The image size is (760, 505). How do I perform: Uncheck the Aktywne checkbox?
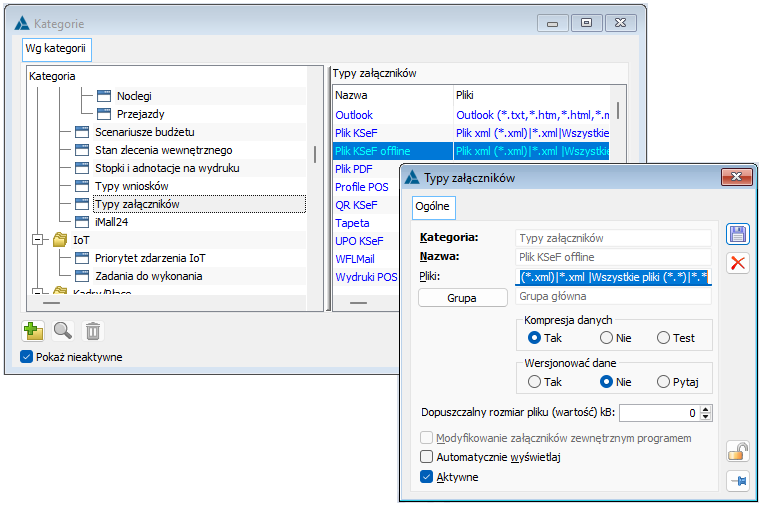click(427, 477)
